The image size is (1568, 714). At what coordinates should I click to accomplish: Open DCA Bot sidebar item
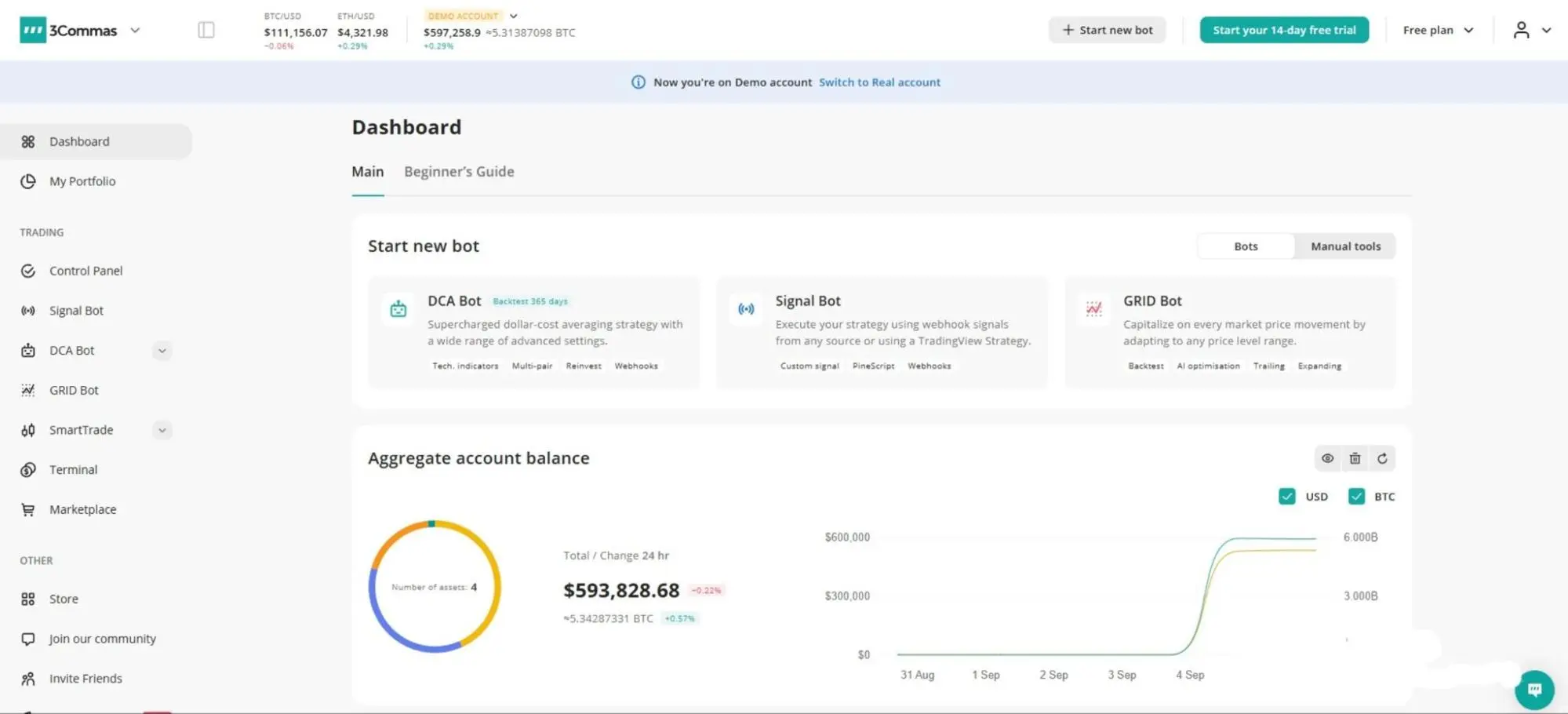point(71,351)
